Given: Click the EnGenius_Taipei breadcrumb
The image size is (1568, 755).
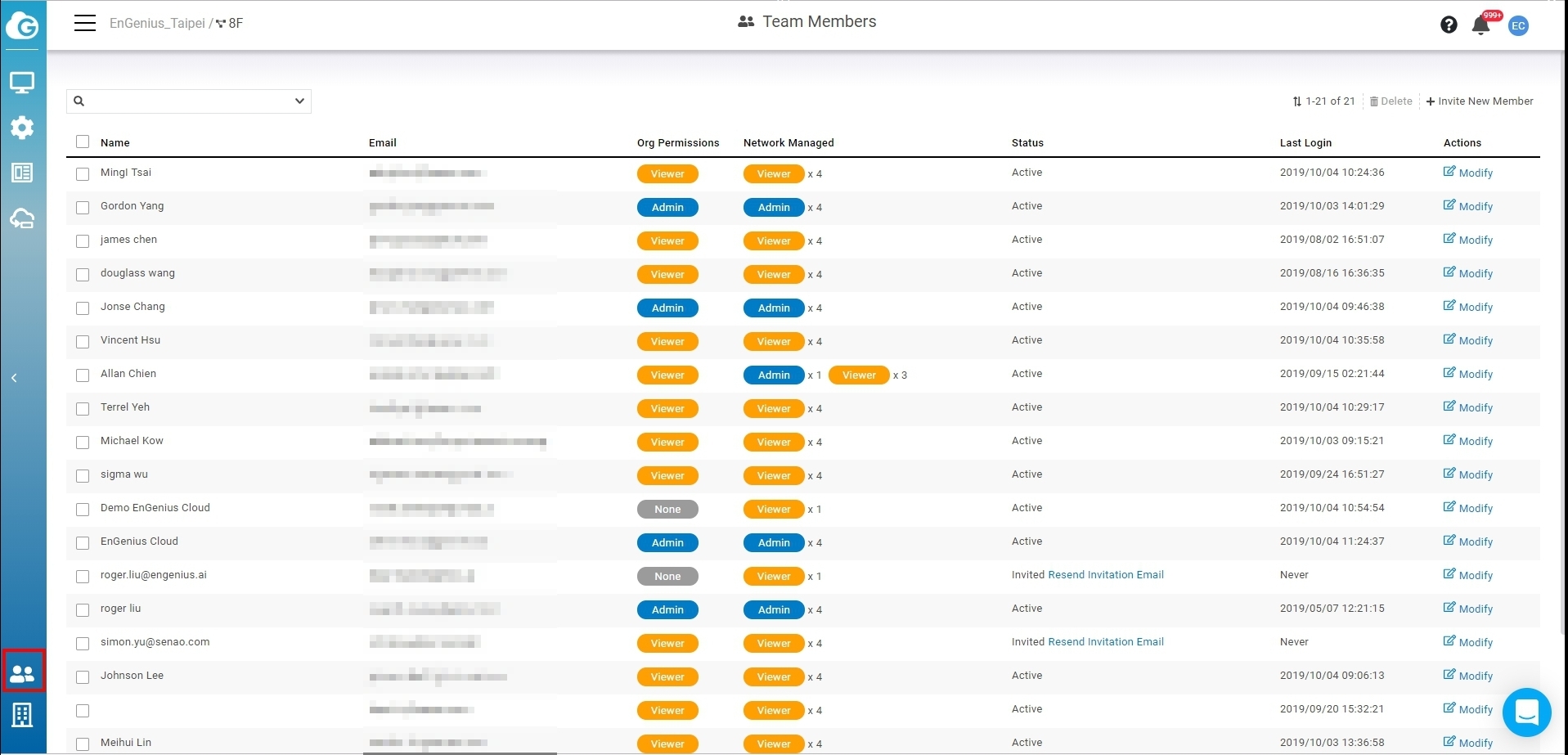Looking at the screenshot, I should [157, 23].
